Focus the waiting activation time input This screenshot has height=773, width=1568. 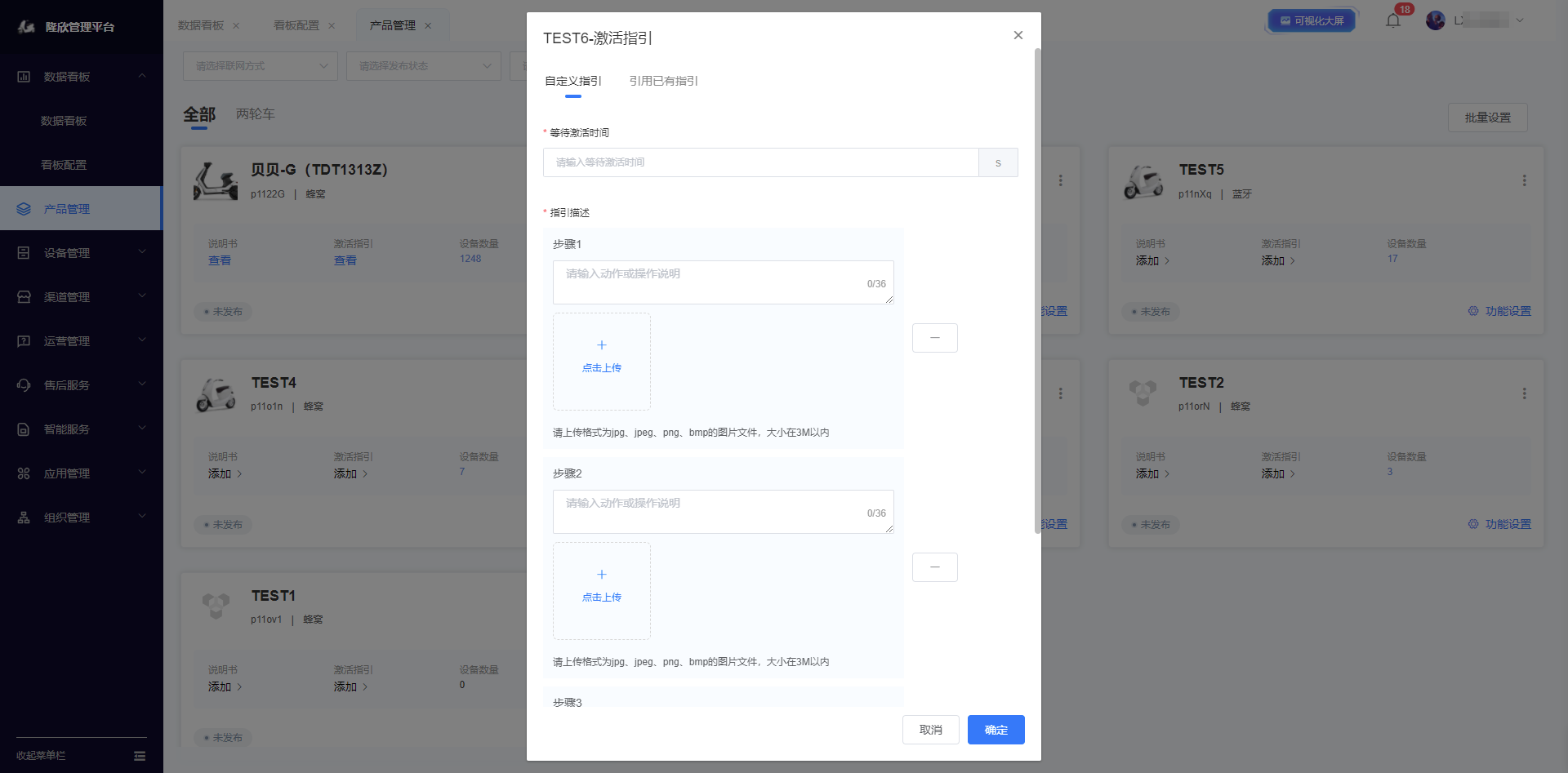[760, 162]
